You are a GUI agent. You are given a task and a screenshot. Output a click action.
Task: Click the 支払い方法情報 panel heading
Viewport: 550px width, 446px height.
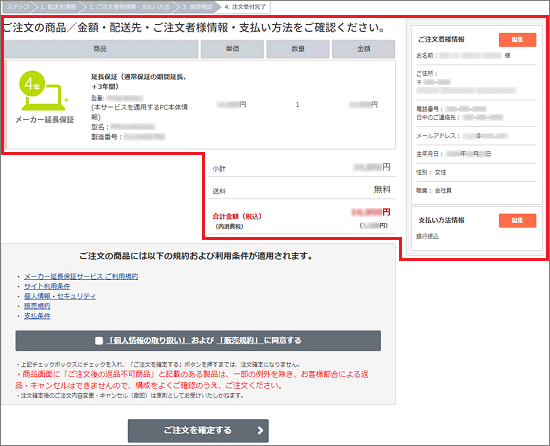[x=441, y=220]
